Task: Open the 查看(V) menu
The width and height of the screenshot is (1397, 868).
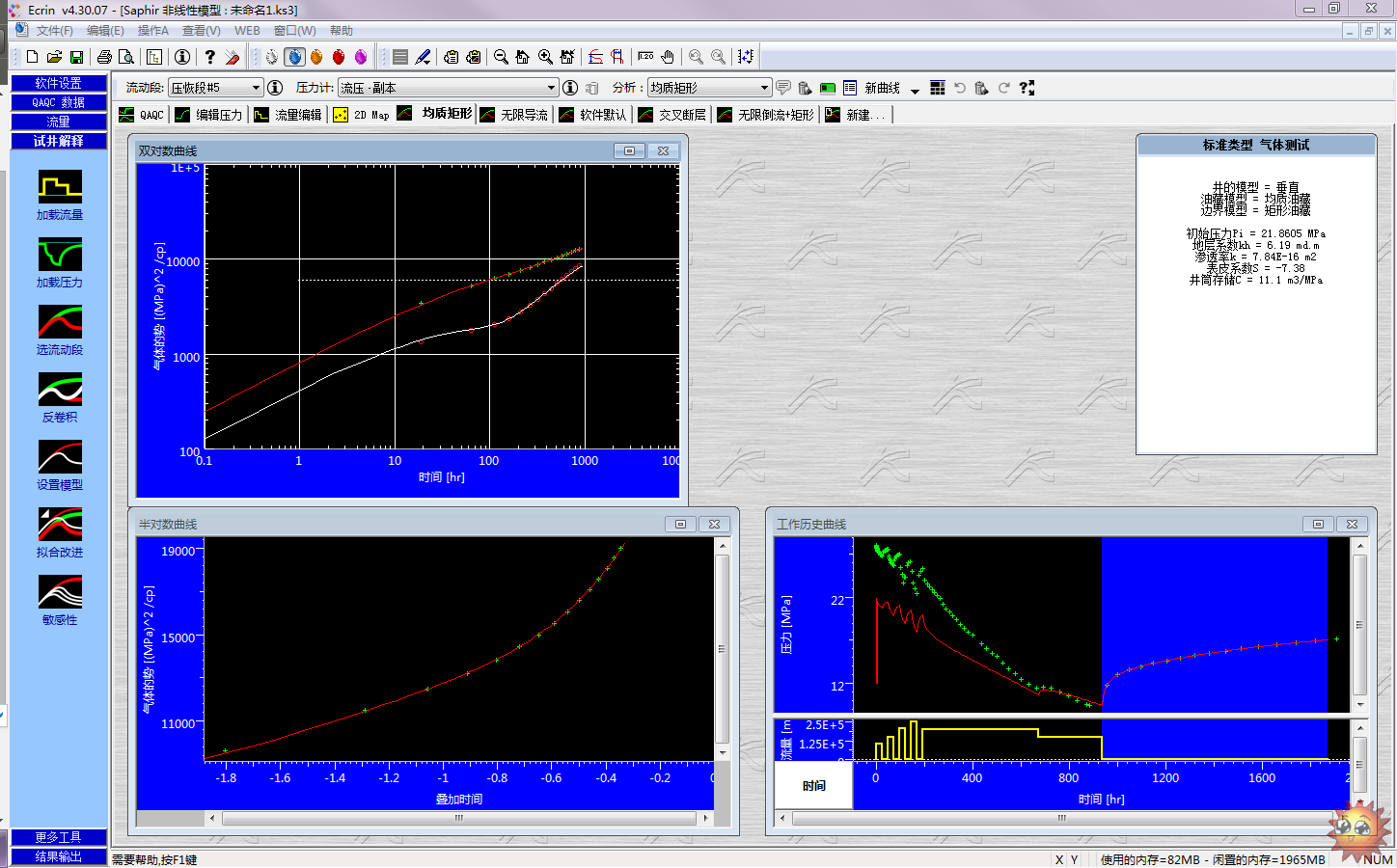Action: (202, 31)
